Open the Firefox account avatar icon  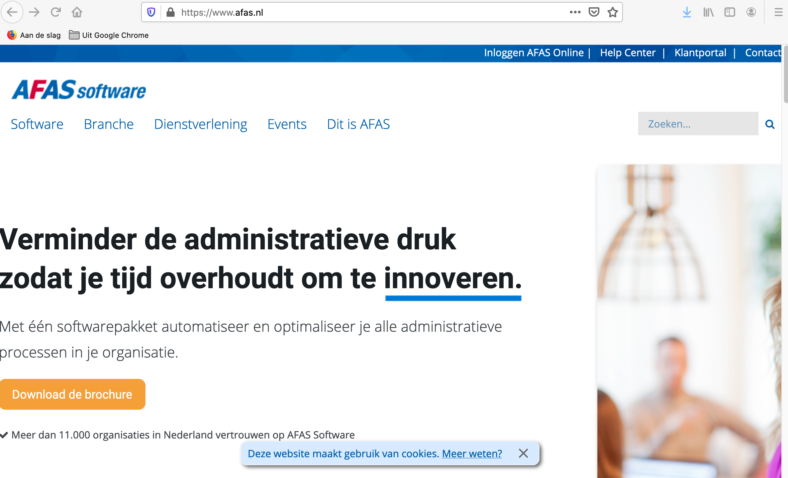pyautogui.click(x=751, y=12)
